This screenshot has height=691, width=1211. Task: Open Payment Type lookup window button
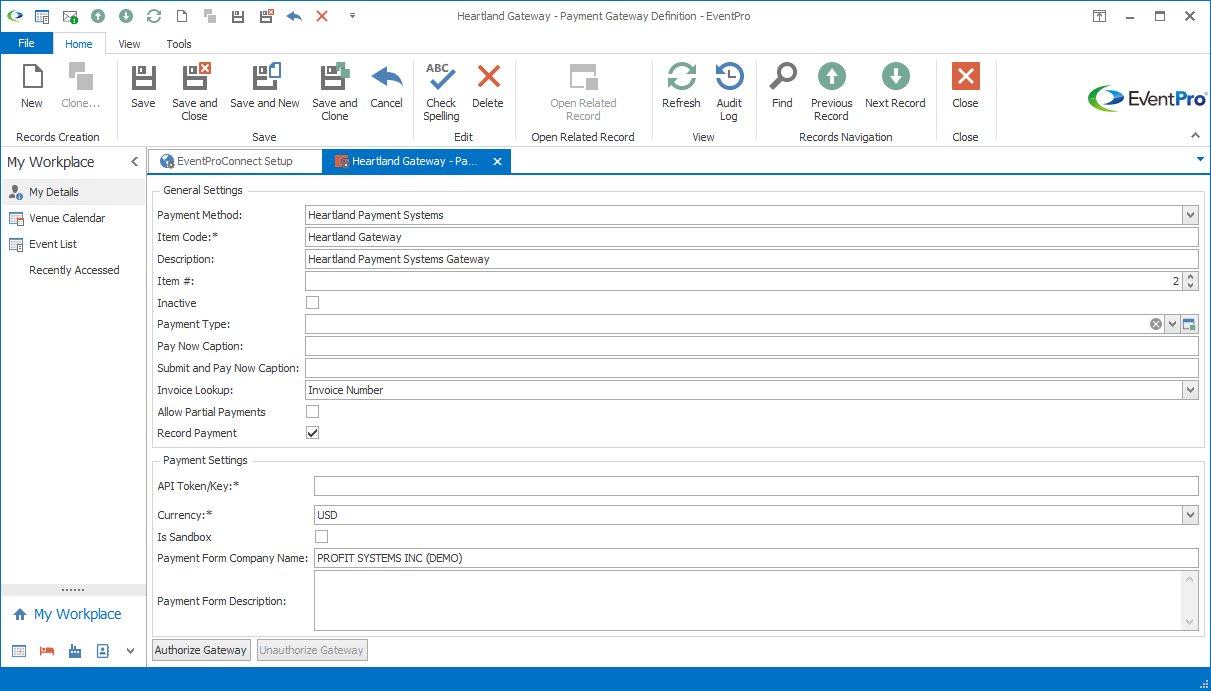(x=1189, y=324)
